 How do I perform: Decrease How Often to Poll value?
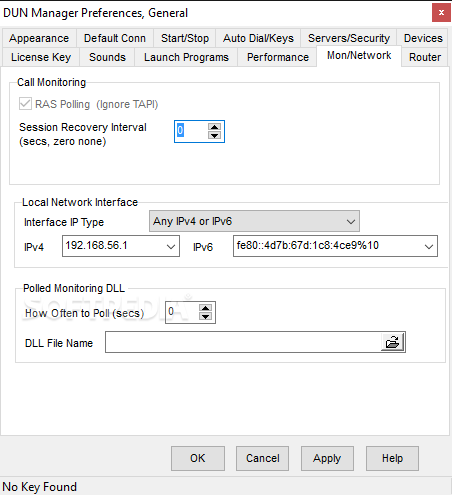tap(205, 316)
